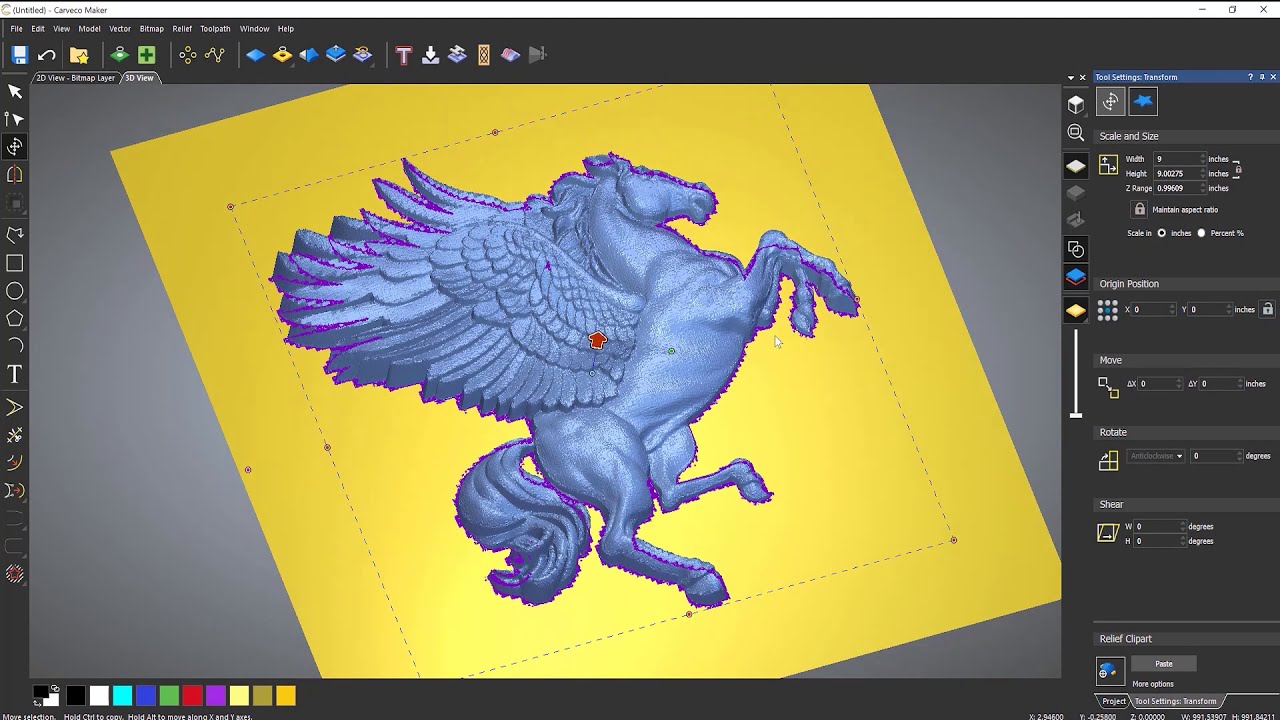Pick the purple color swatch

(215, 695)
